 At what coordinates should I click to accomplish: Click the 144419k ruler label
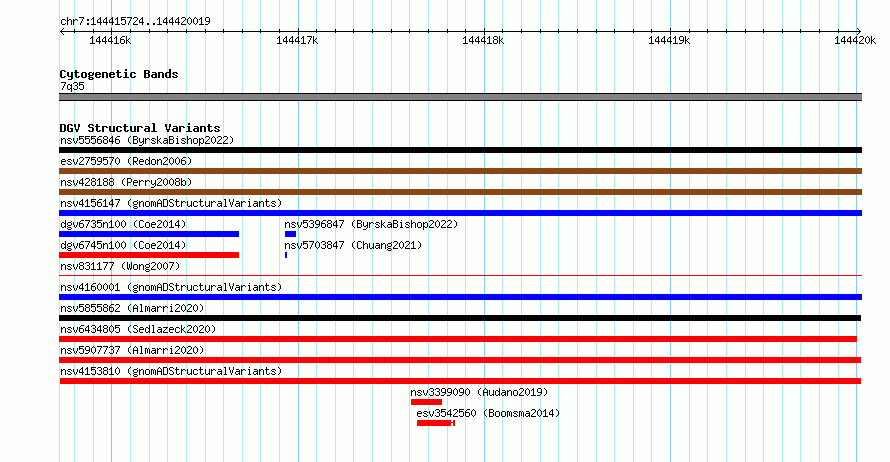click(x=669, y=40)
